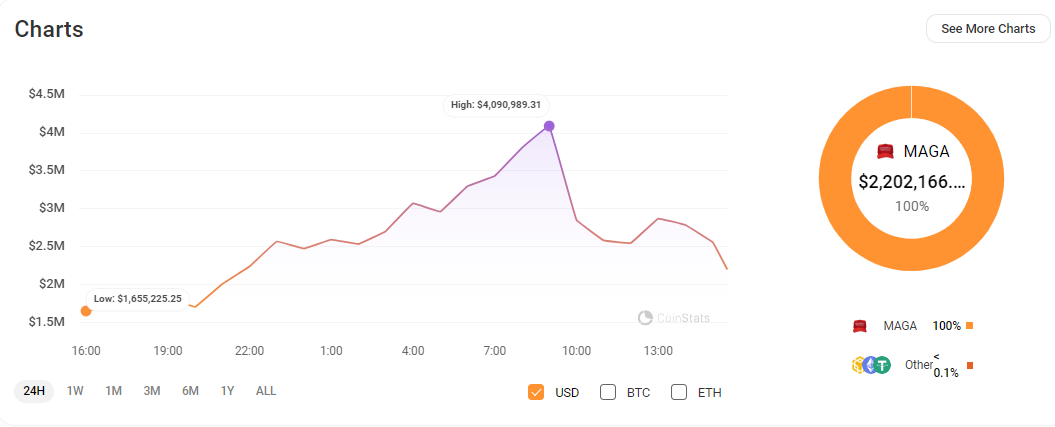1055x427 pixels.
Task: Uncheck the USD checkbox
Action: coord(536,392)
